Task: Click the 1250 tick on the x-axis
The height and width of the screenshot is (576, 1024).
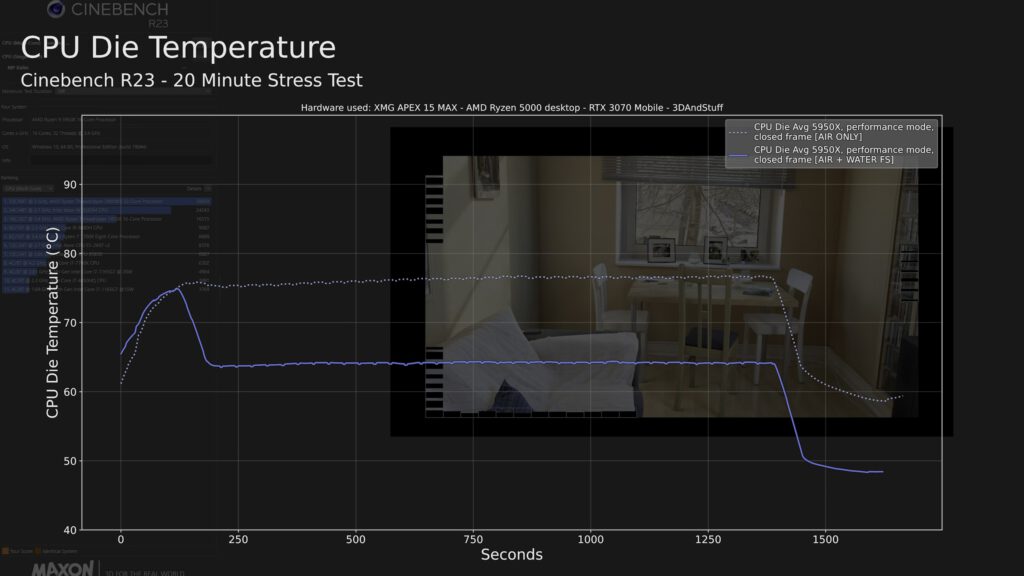Action: click(x=708, y=539)
